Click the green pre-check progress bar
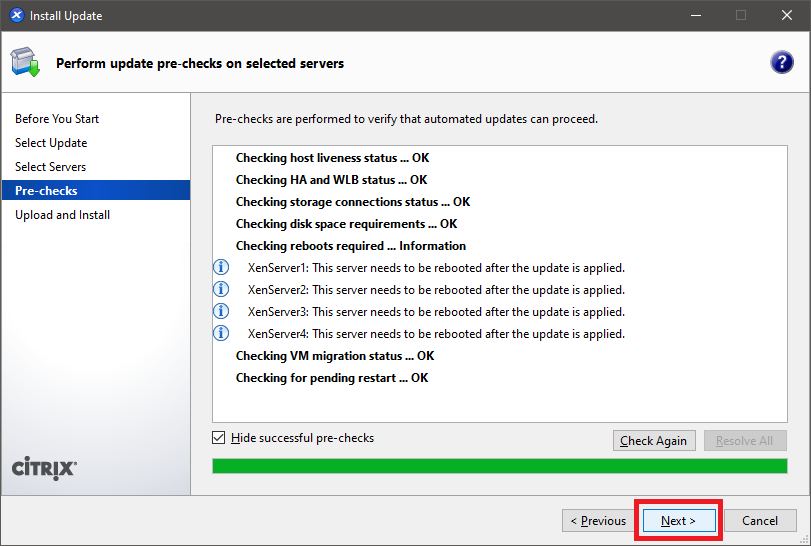The image size is (811, 546). pyautogui.click(x=499, y=466)
